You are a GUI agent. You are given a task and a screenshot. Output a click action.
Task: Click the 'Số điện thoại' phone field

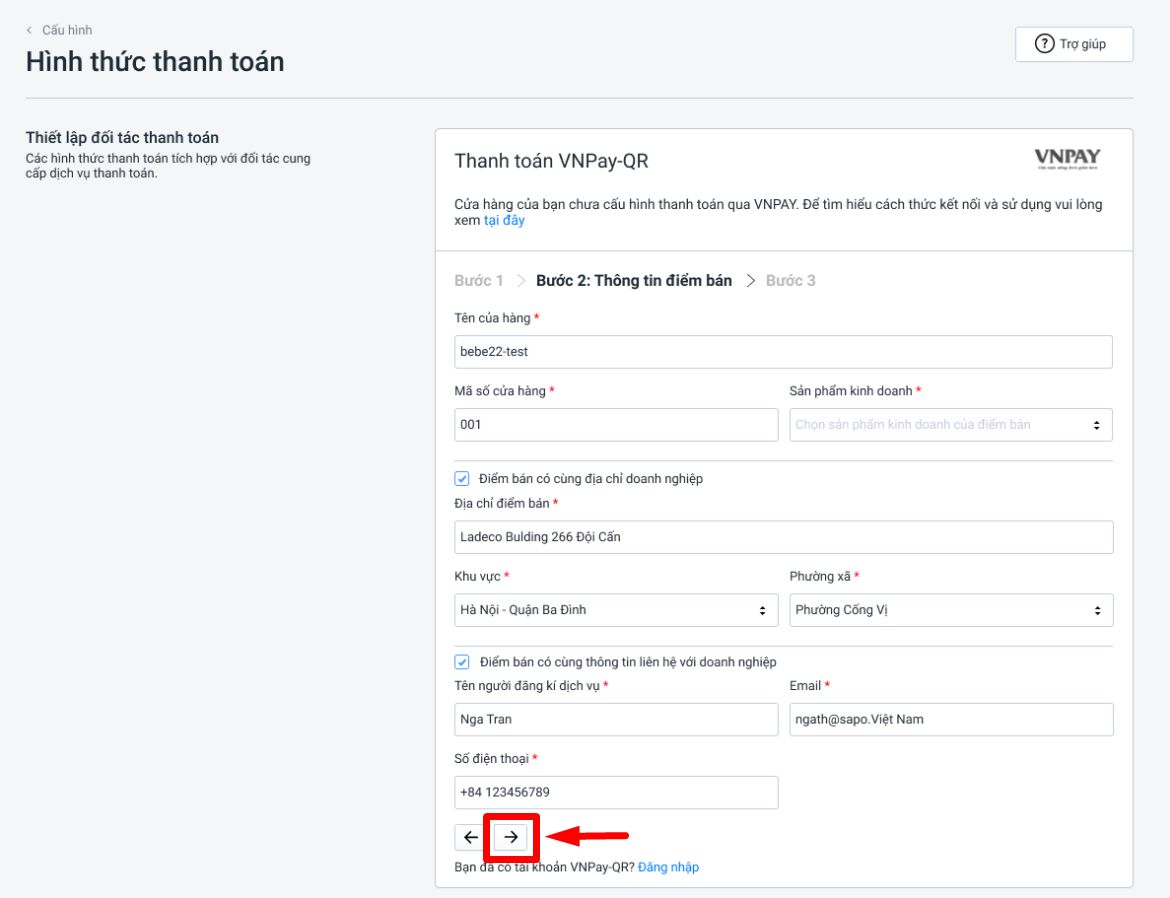615,793
